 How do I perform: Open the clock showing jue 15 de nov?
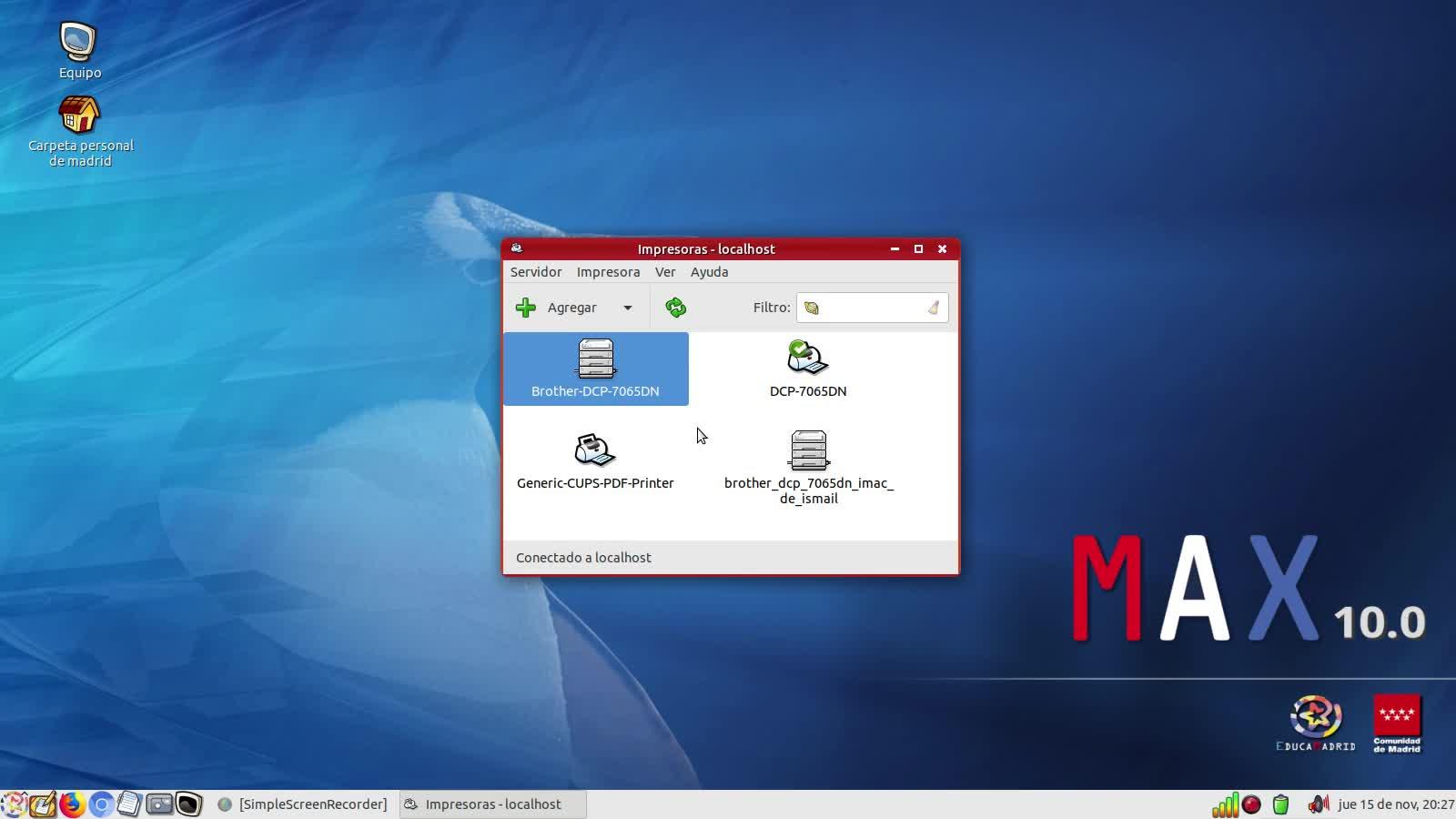pyautogui.click(x=1396, y=804)
